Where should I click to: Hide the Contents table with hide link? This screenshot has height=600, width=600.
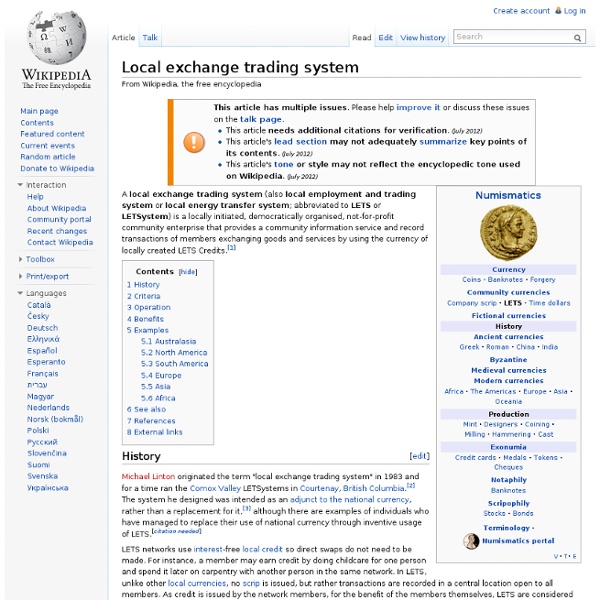[188, 272]
